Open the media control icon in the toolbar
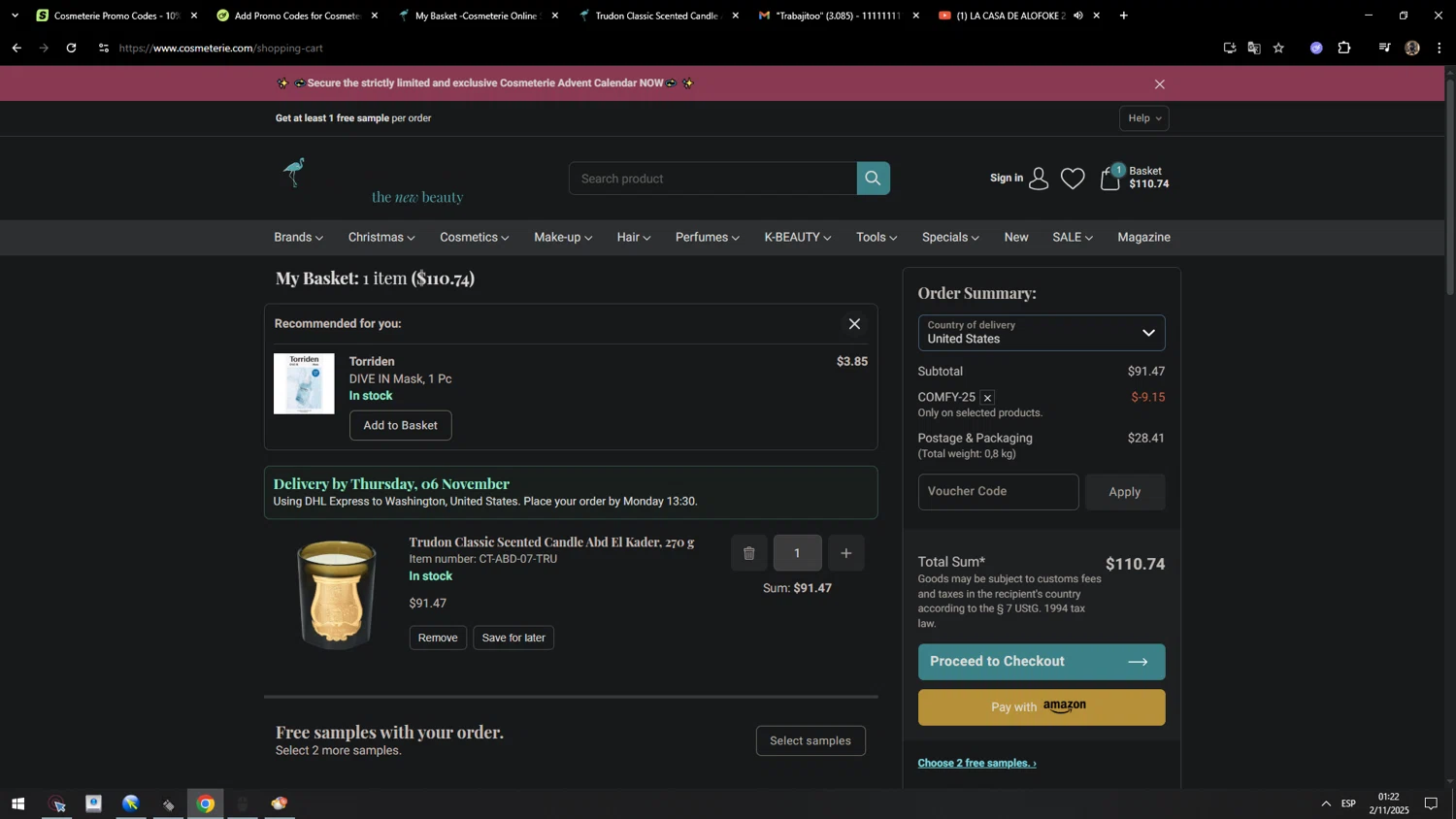1456x819 pixels. point(1384,48)
